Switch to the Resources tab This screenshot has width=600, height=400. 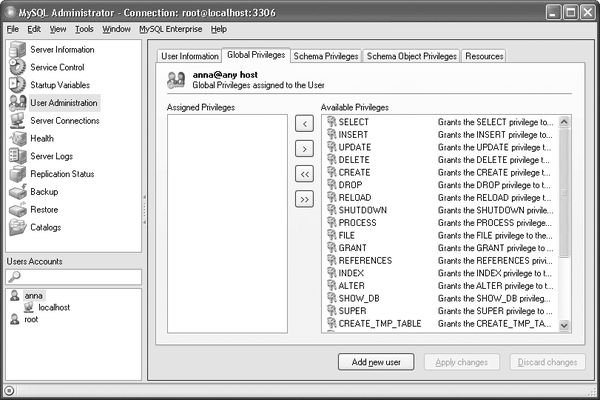pos(484,56)
